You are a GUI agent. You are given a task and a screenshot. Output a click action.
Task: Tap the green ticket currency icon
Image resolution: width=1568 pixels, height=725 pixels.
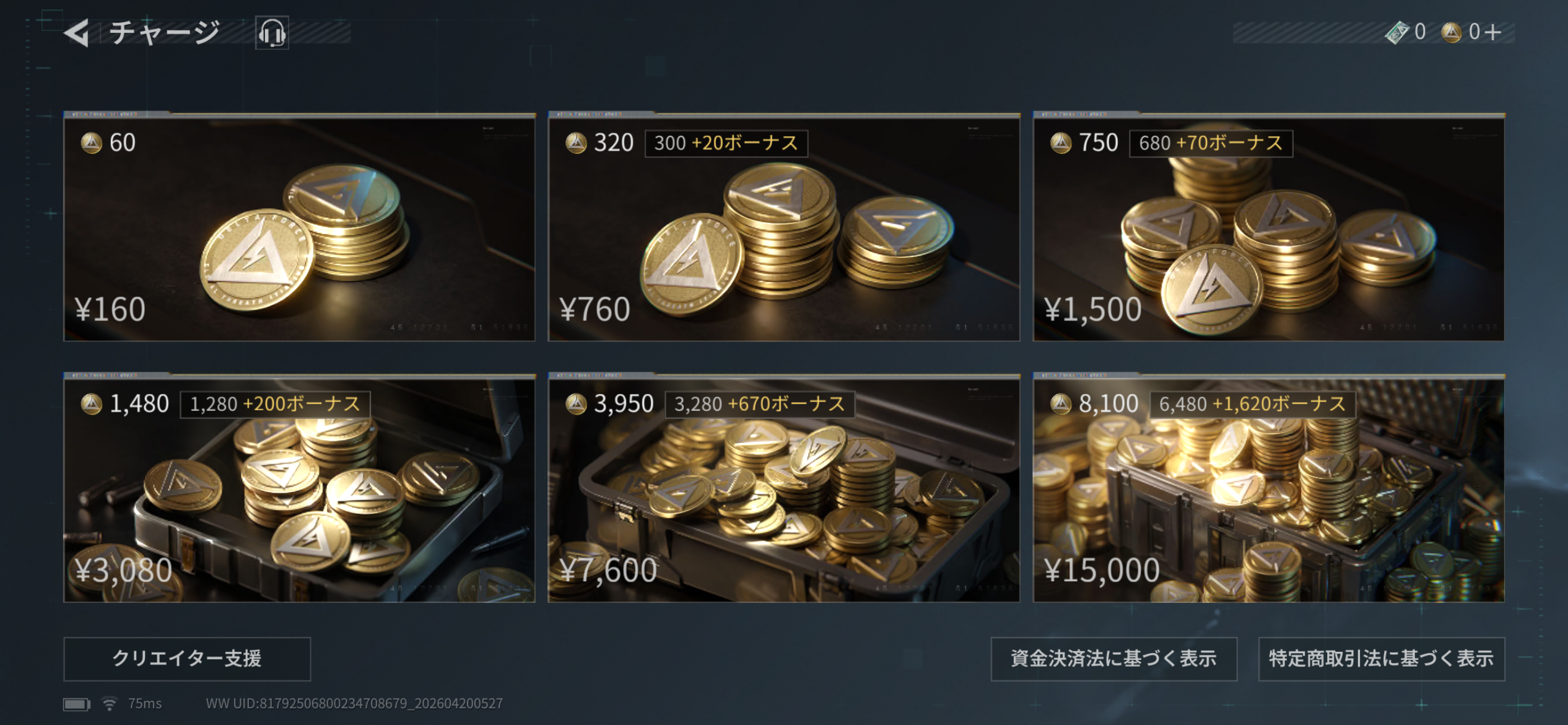click(x=1397, y=32)
